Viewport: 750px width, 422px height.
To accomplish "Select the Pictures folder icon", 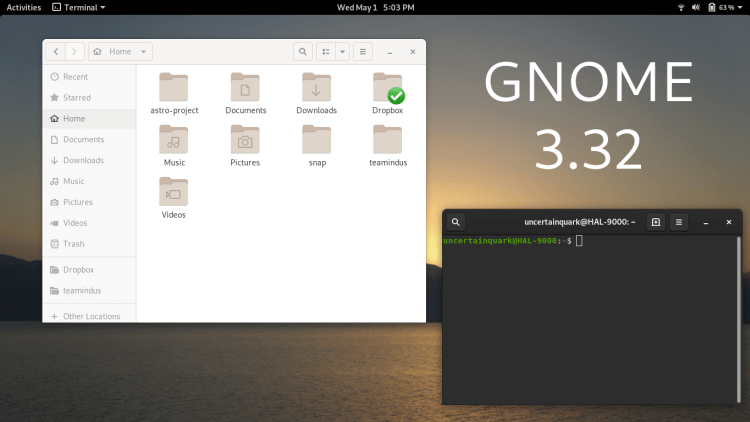I will [x=245, y=140].
